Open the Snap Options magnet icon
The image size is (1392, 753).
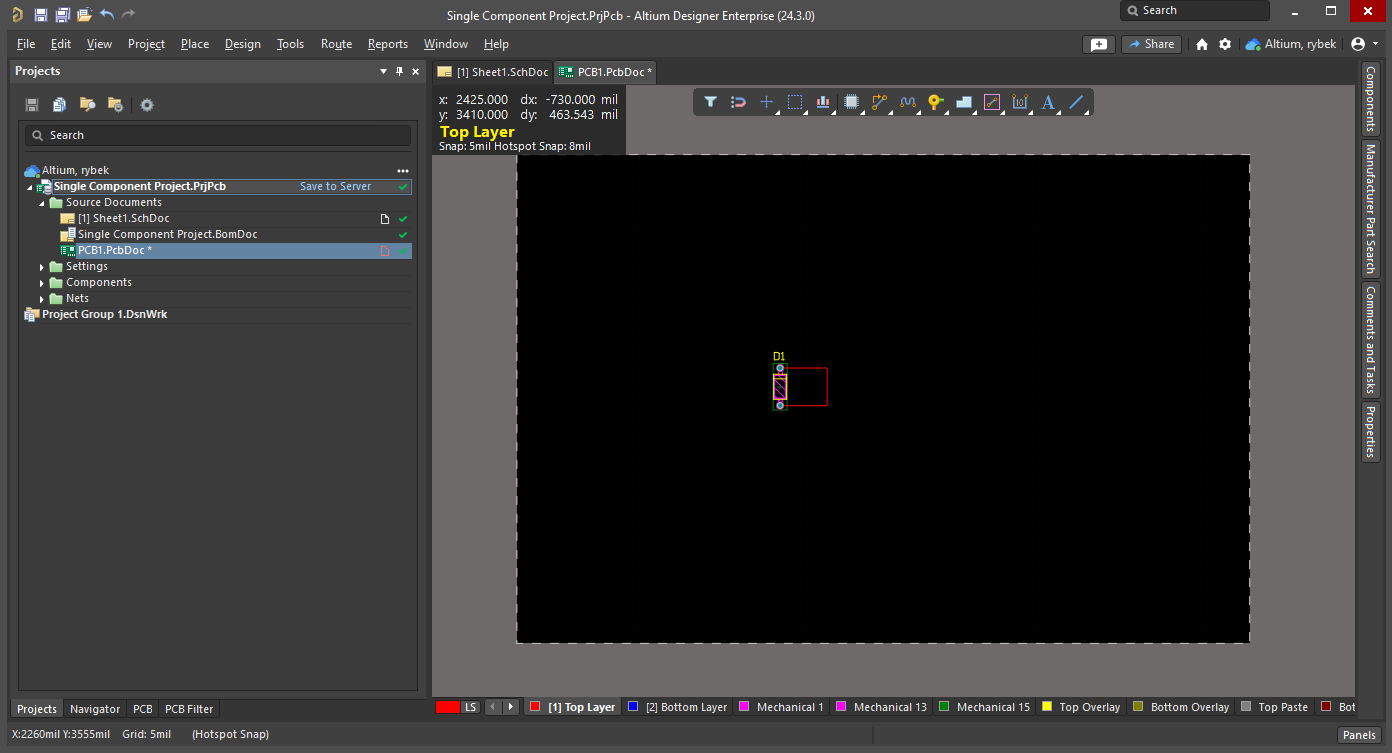pos(739,102)
